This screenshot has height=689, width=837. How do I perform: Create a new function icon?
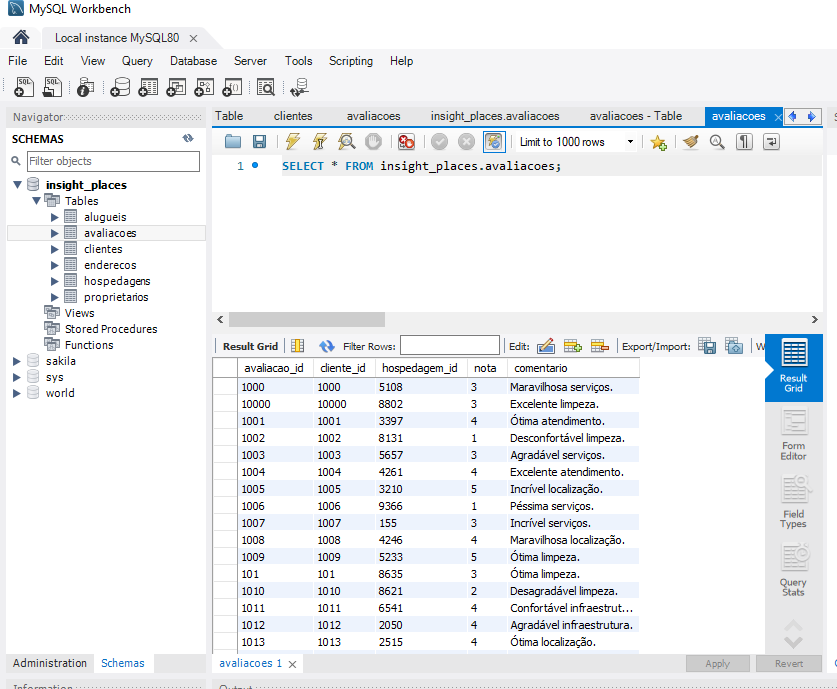(x=232, y=87)
